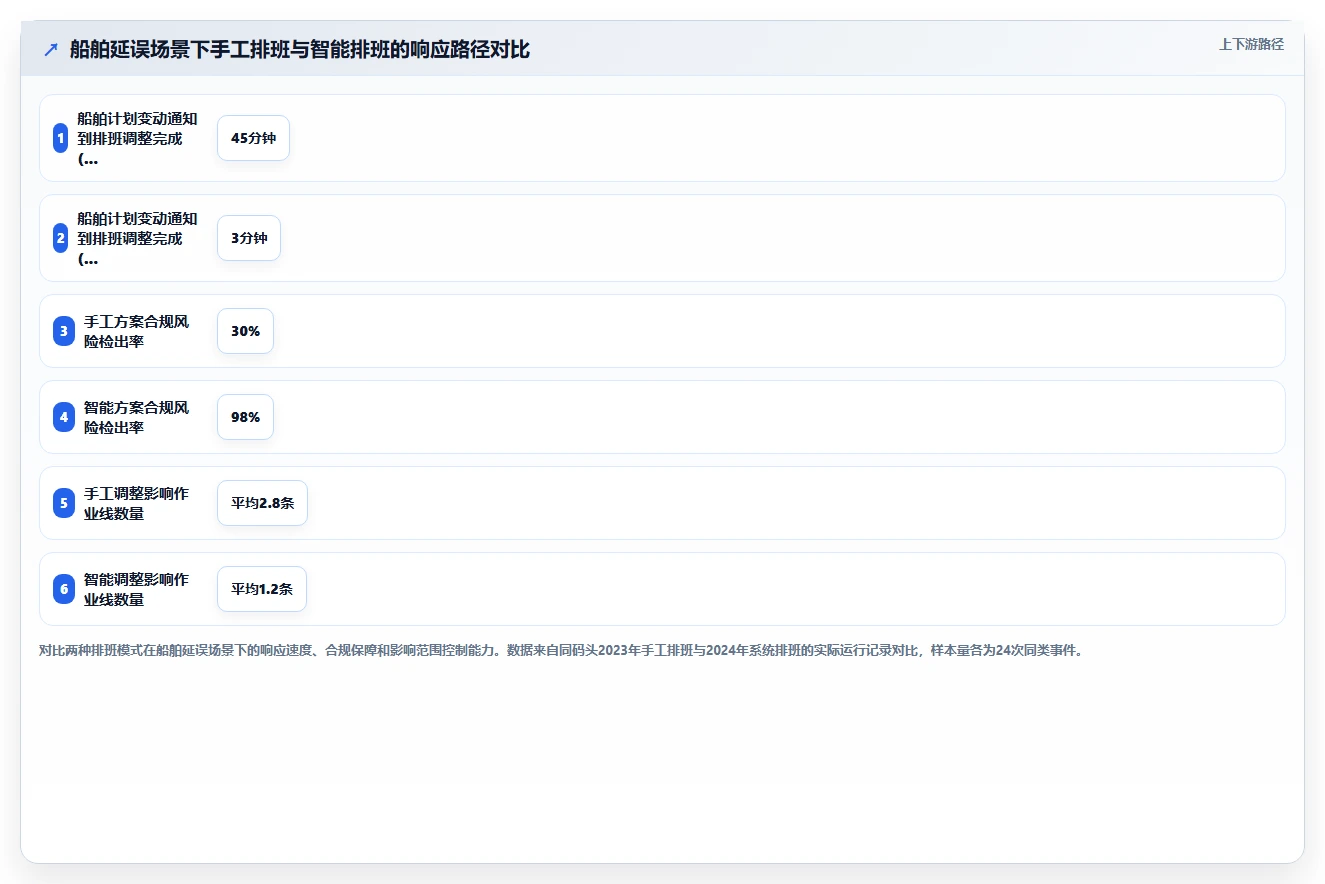Click the 98% value chip
Screen dimensions: 1325x884
pos(245,417)
